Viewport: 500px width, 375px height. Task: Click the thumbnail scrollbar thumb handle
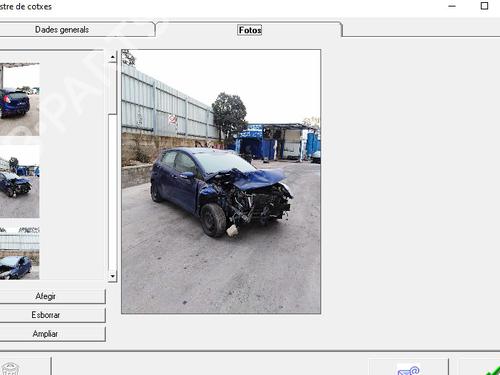coord(113,88)
